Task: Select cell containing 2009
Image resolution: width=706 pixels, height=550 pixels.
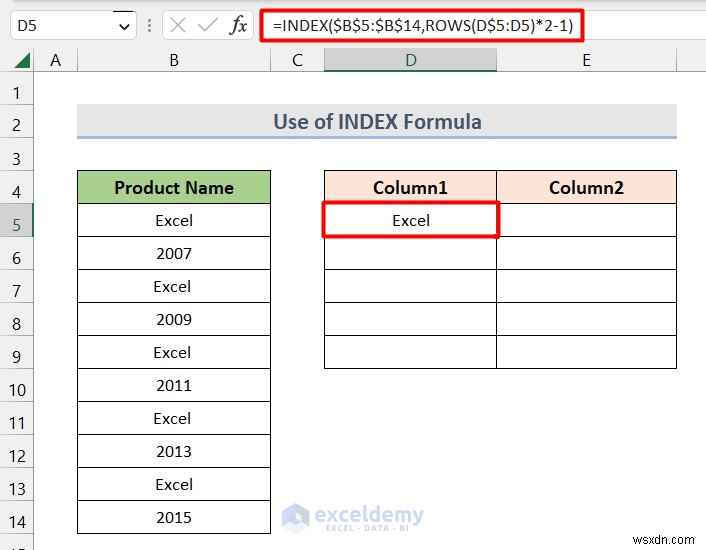Action: click(x=174, y=319)
